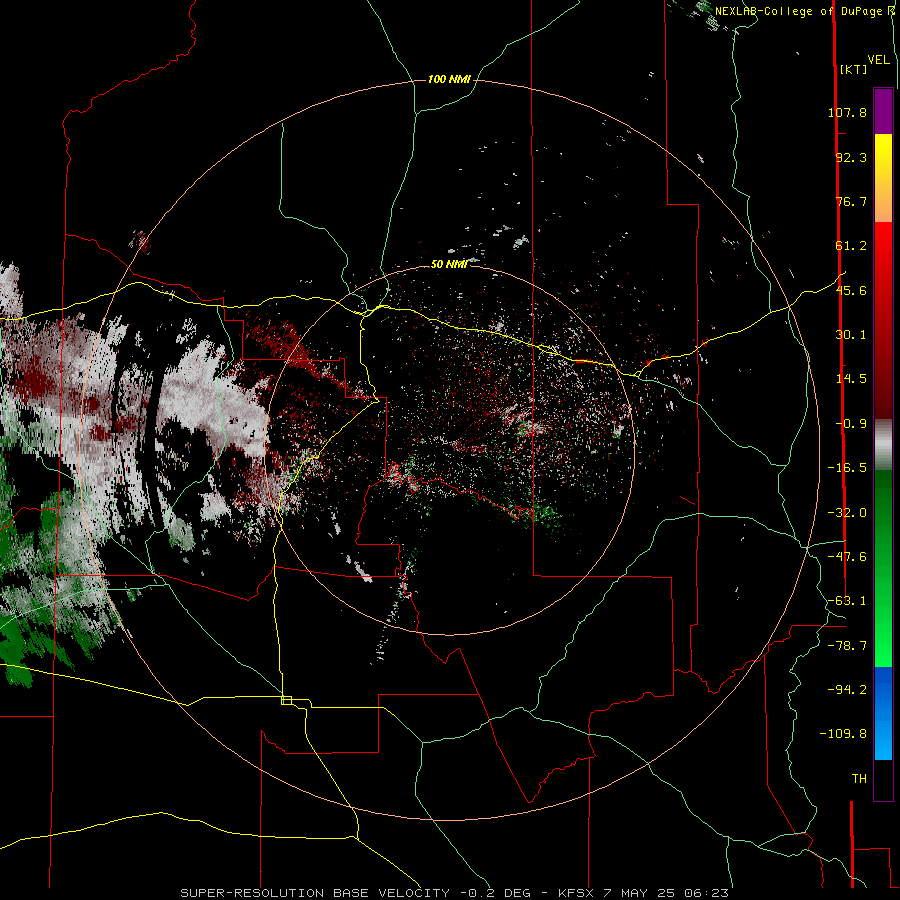The width and height of the screenshot is (900, 900).
Task: Select the purple segment of the color bar
Action: 883,111
